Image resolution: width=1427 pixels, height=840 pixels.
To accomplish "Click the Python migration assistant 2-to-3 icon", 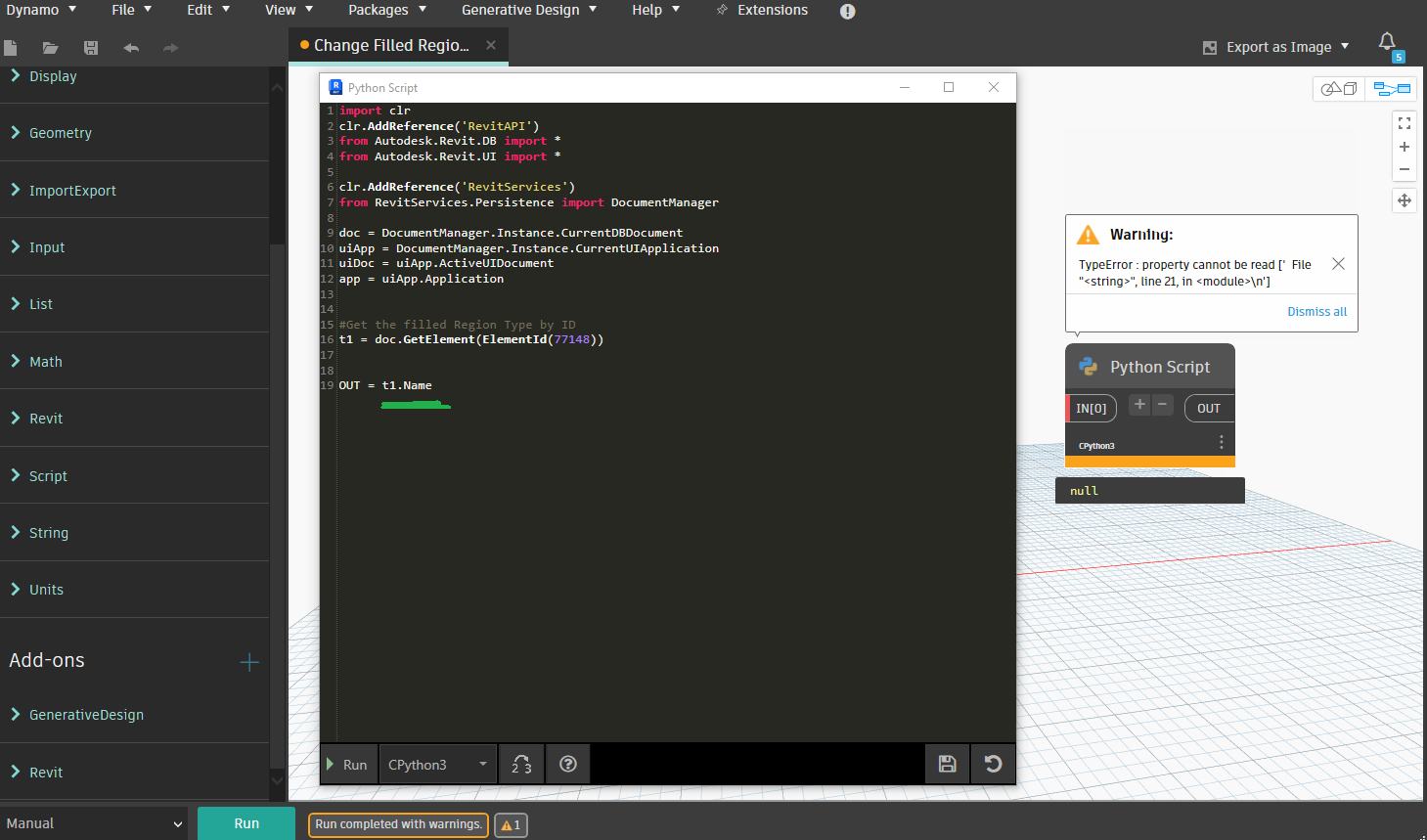I will click(521, 765).
